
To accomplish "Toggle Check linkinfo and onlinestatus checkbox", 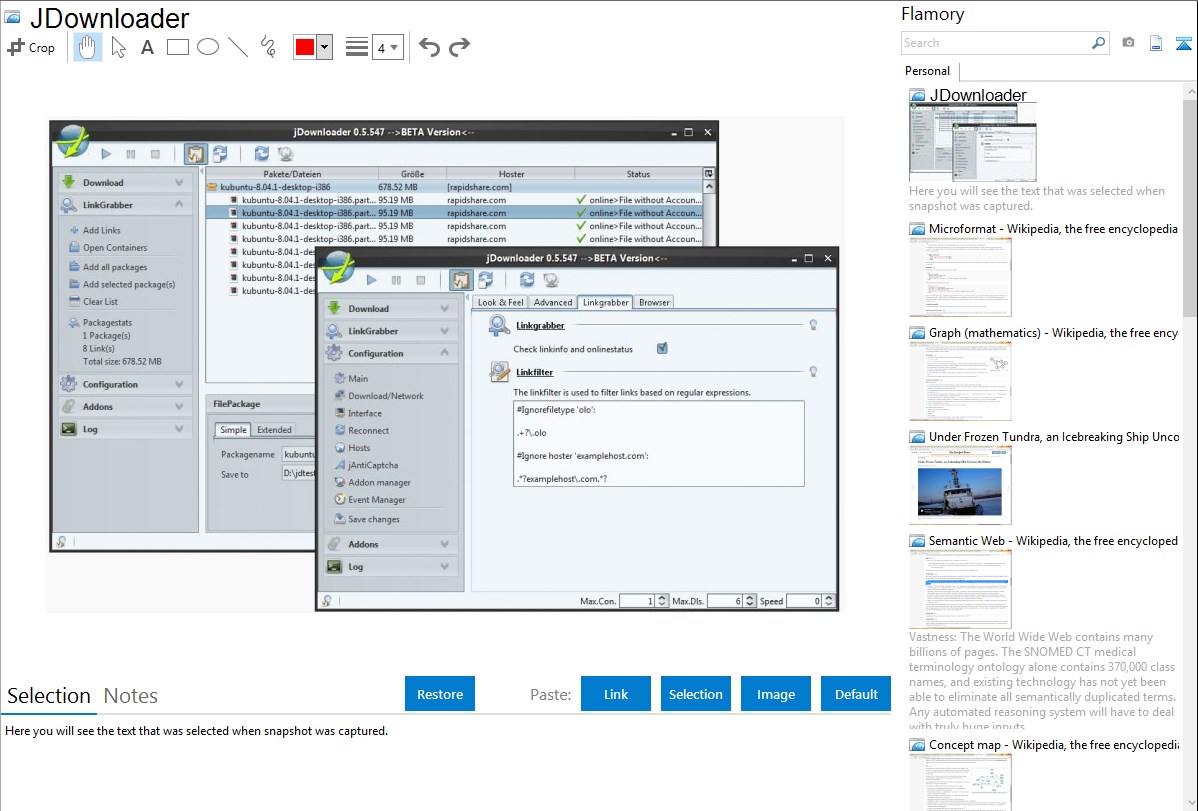I will pos(662,349).
